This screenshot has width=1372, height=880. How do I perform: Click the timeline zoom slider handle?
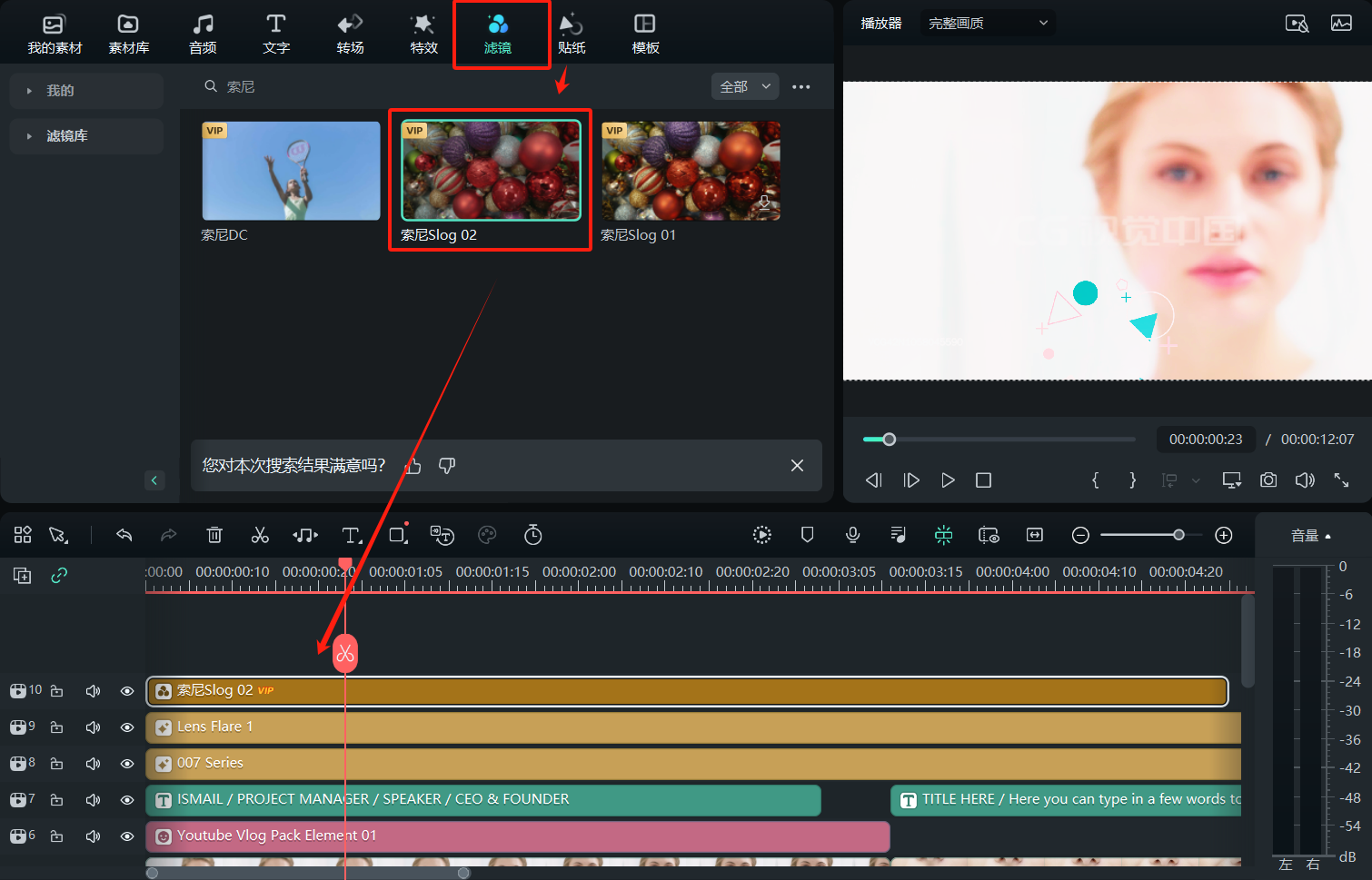tap(1178, 535)
